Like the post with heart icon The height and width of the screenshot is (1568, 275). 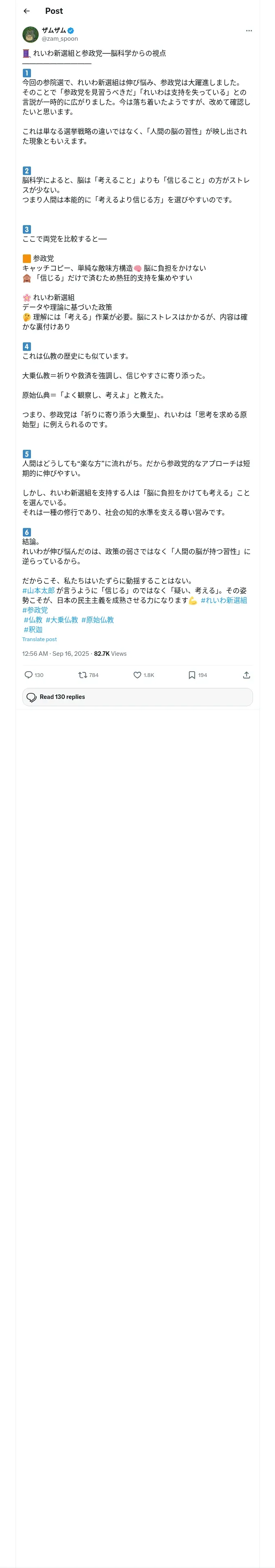click(x=137, y=675)
